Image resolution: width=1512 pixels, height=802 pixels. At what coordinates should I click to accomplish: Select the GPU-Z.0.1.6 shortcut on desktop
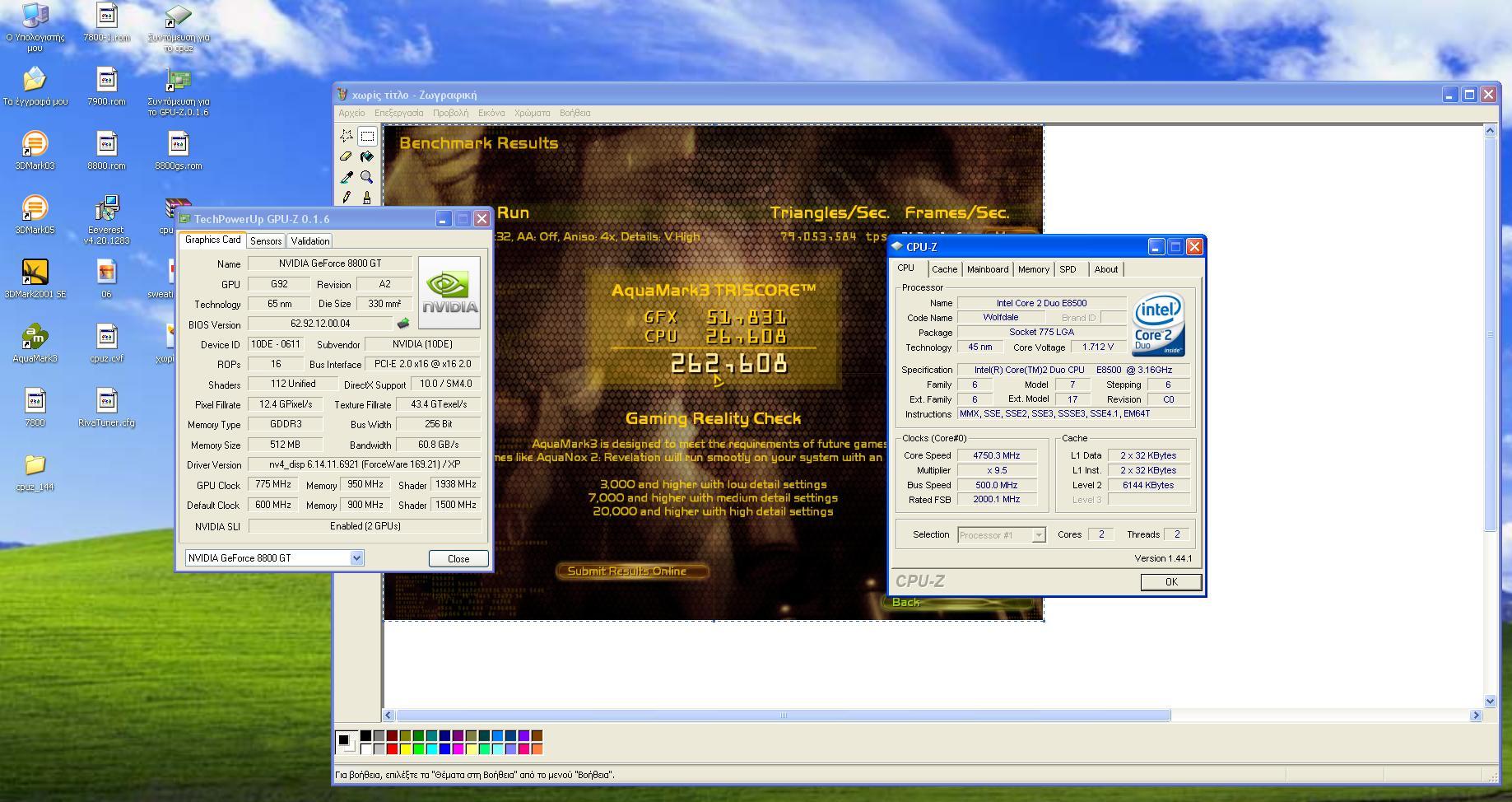pyautogui.click(x=179, y=91)
